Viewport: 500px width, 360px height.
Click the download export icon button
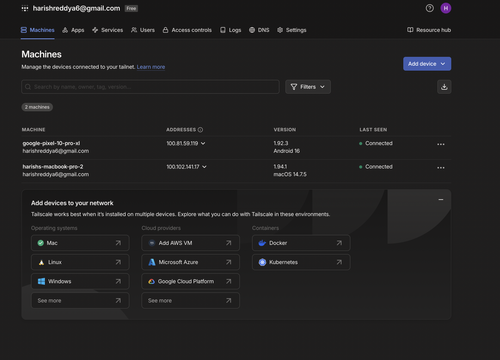pyautogui.click(x=444, y=87)
